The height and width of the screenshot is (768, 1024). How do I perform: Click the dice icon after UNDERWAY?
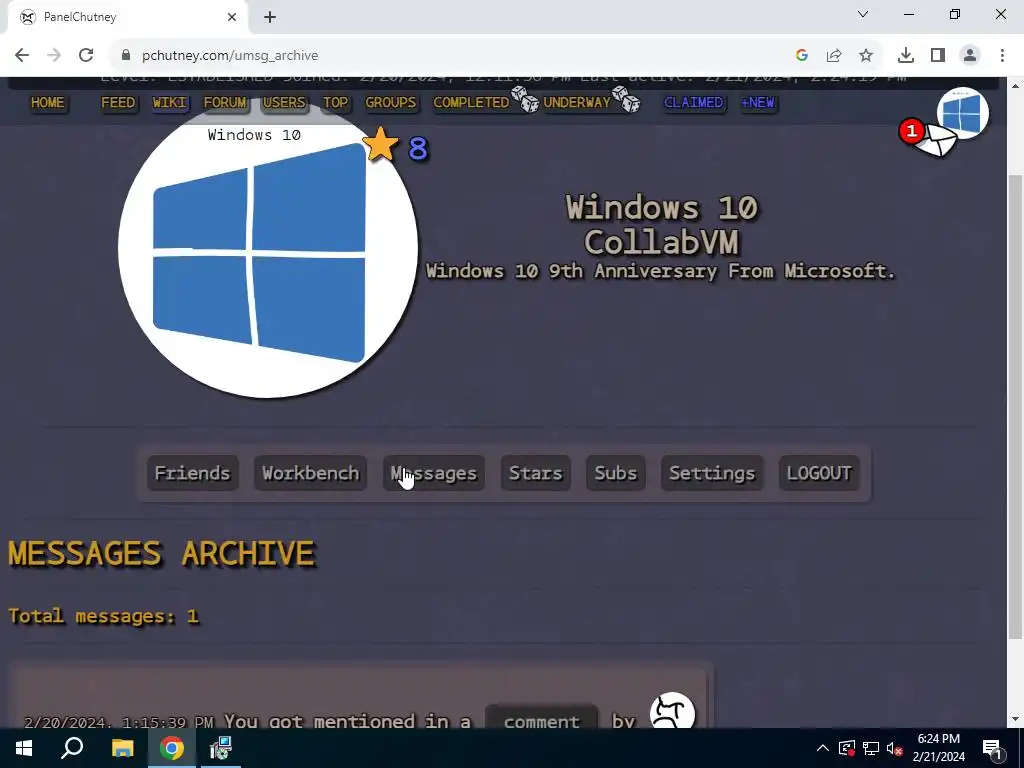pyautogui.click(x=626, y=100)
